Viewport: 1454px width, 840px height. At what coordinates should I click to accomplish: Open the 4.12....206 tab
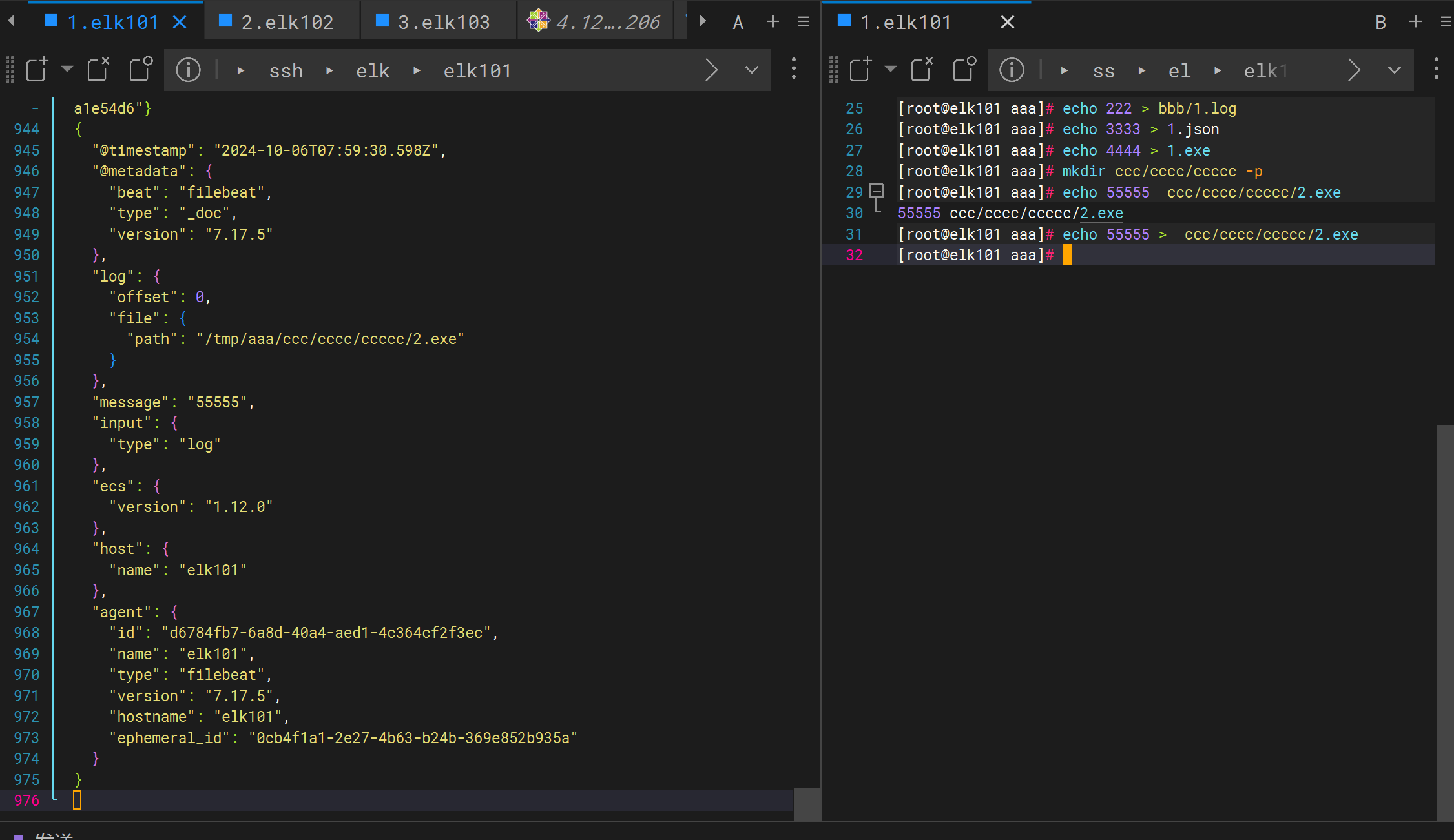click(594, 22)
